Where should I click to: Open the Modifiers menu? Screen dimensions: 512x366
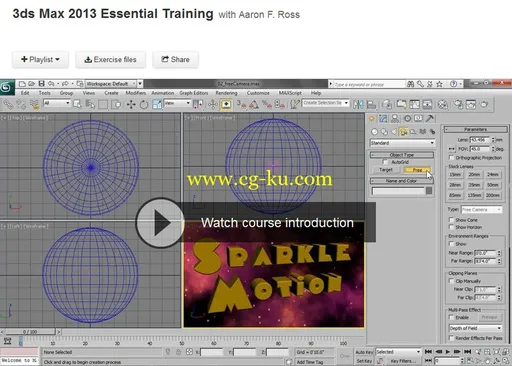tap(136, 93)
